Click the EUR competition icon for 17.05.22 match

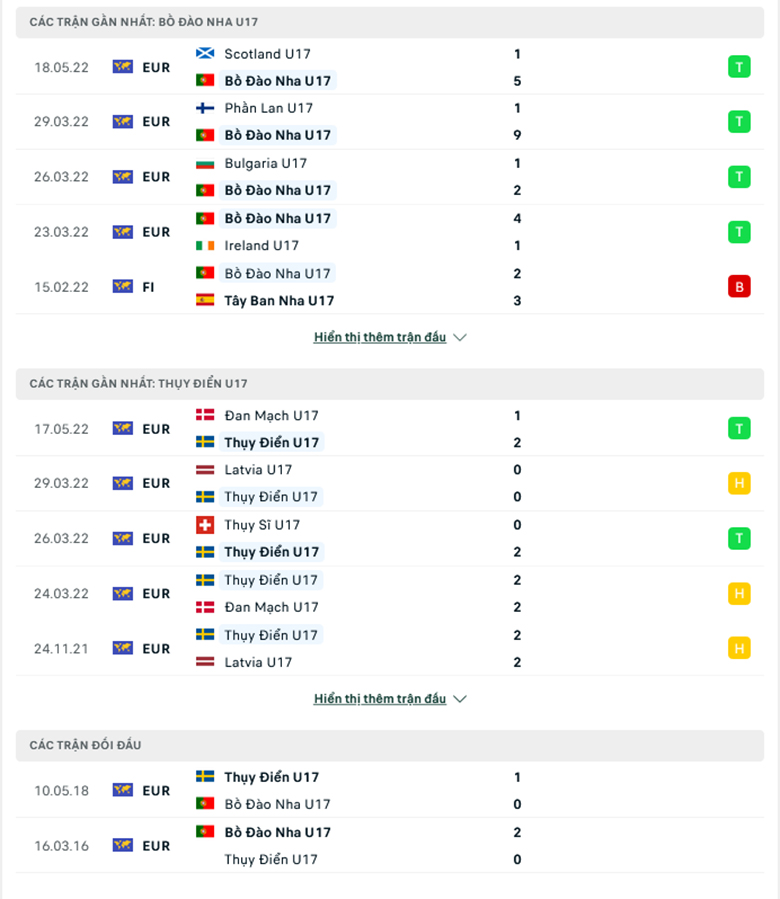coord(123,429)
